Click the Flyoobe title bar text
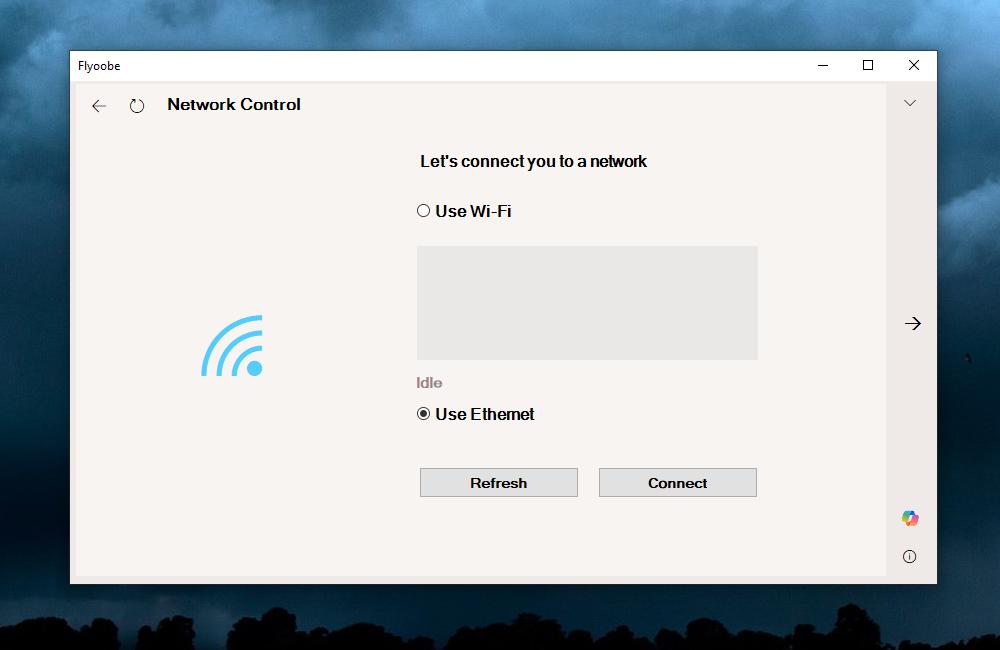Image resolution: width=1000 pixels, height=650 pixels. pyautogui.click(x=99, y=66)
